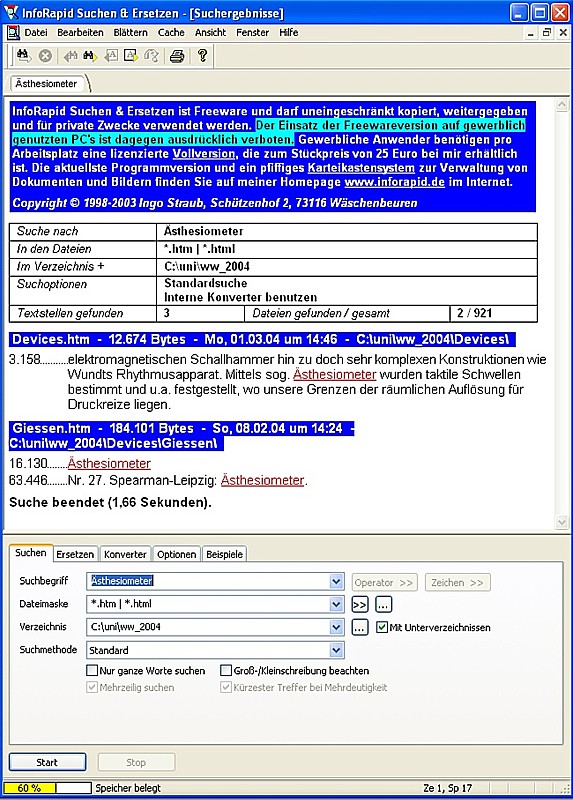
Task: Click the Operator >> button
Action: point(385,582)
